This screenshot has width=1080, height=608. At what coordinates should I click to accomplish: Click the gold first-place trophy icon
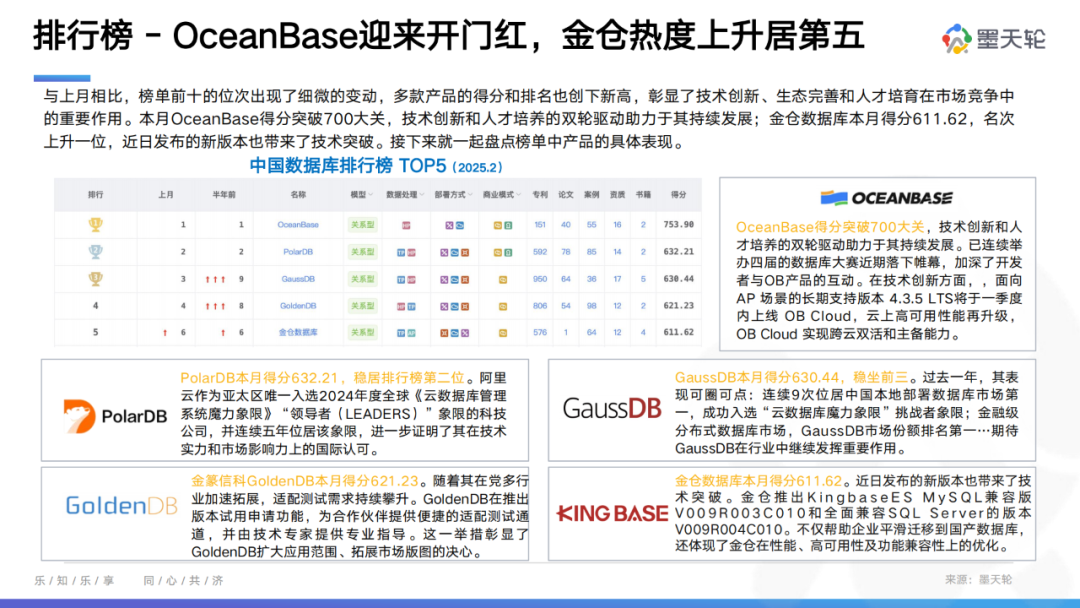pyautogui.click(x=96, y=224)
